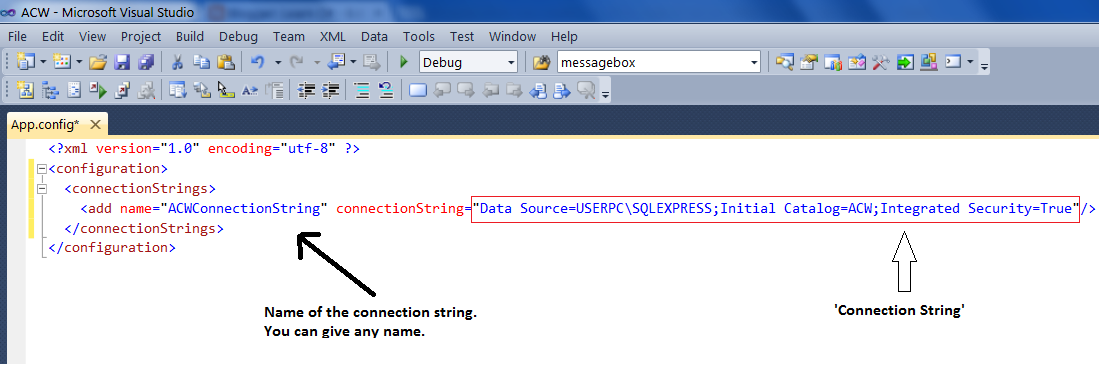Image resolution: width=1099 pixels, height=365 pixels.
Task: Expand the Add New Item dropdown arrow
Action: [x=78, y=62]
